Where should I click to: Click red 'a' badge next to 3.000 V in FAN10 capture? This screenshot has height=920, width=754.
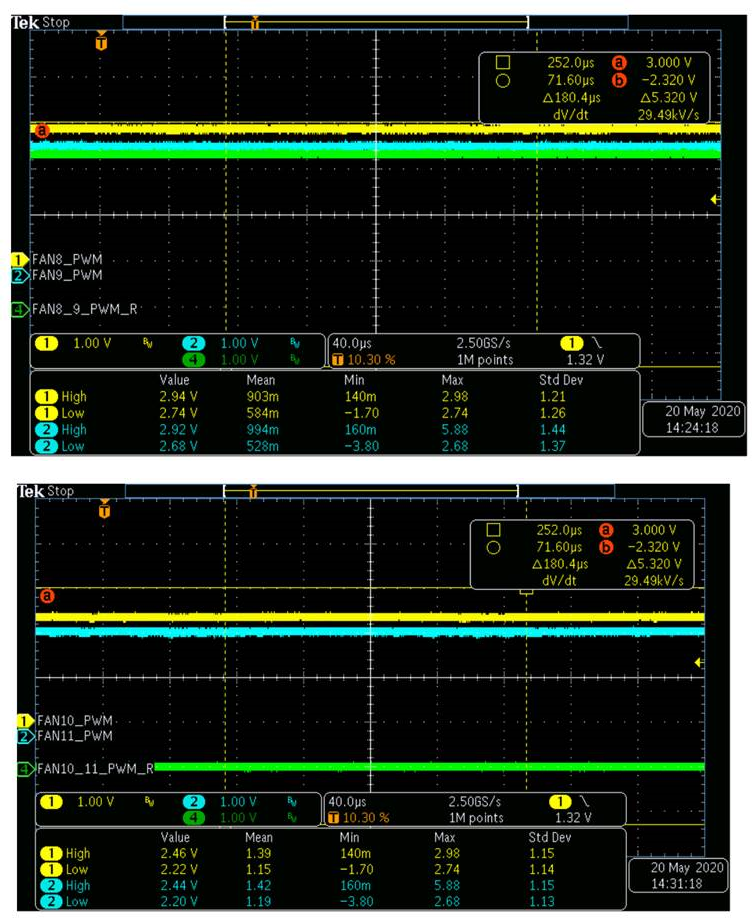(606, 530)
